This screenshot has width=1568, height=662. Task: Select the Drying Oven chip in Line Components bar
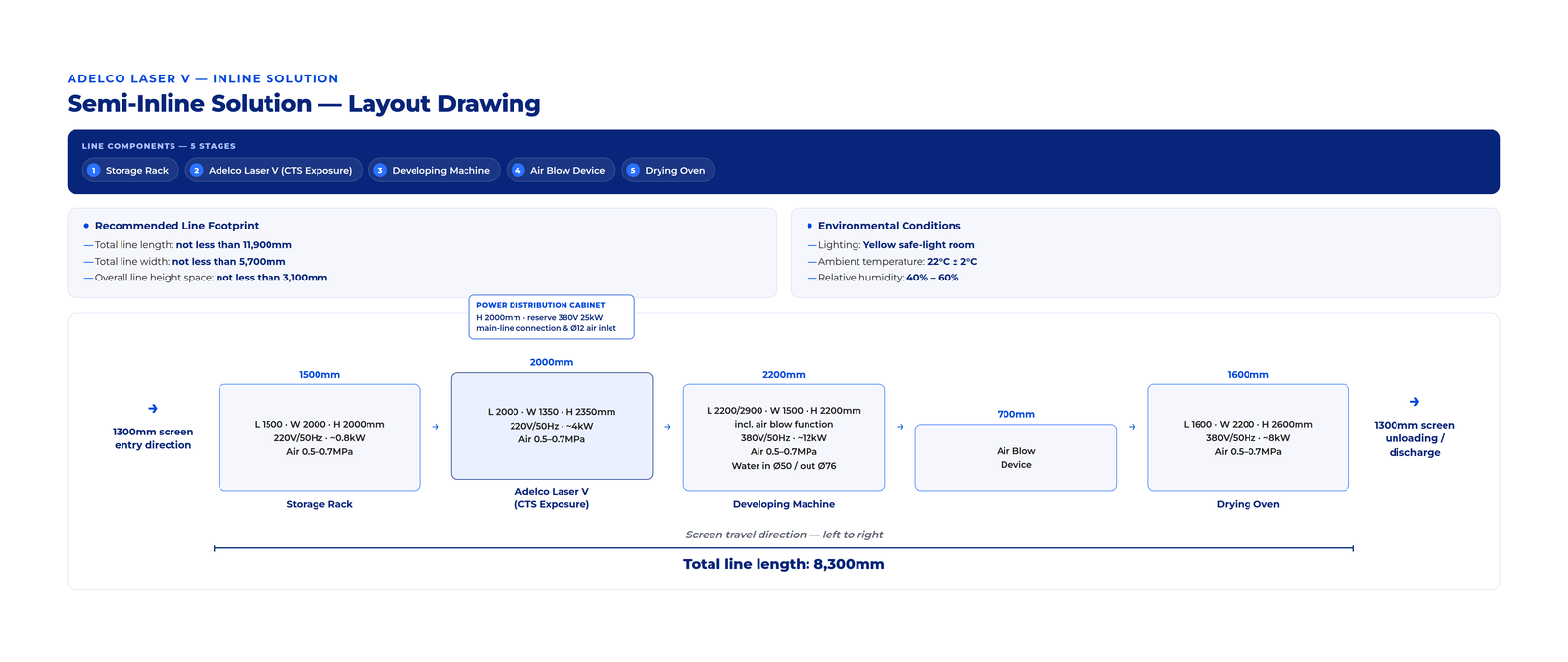click(668, 171)
